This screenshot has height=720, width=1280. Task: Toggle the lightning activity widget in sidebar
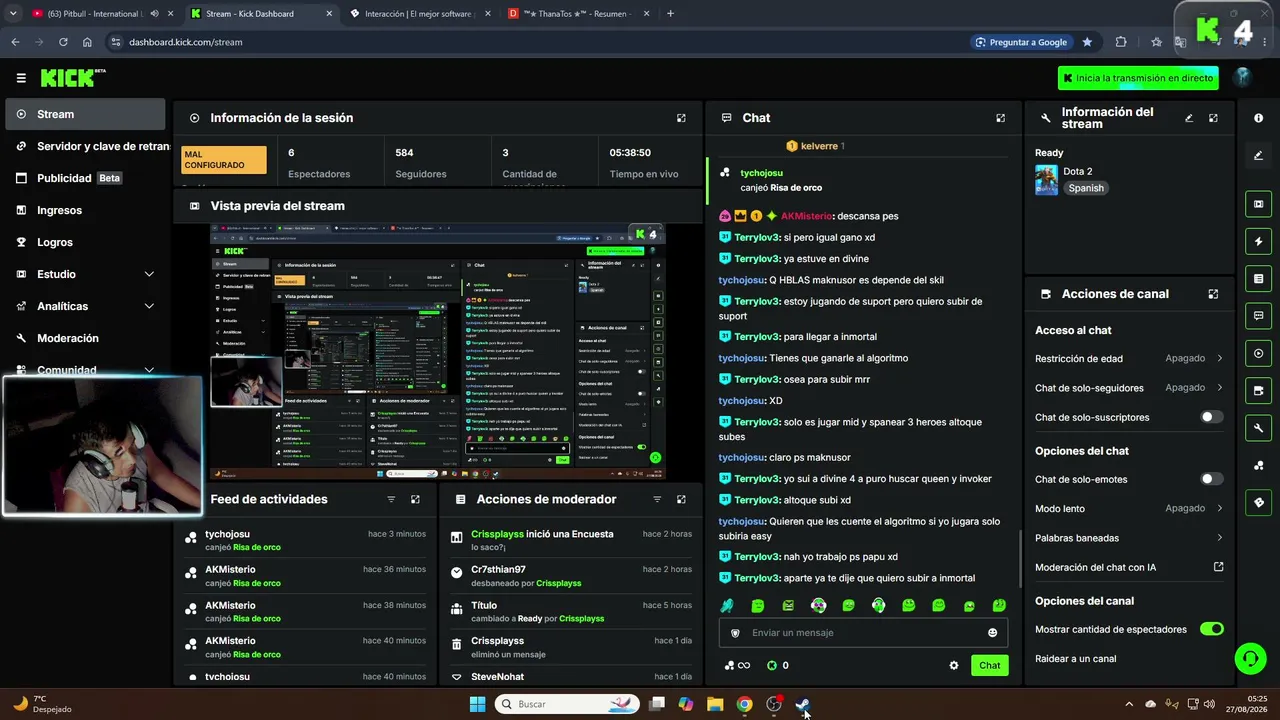click(1258, 241)
